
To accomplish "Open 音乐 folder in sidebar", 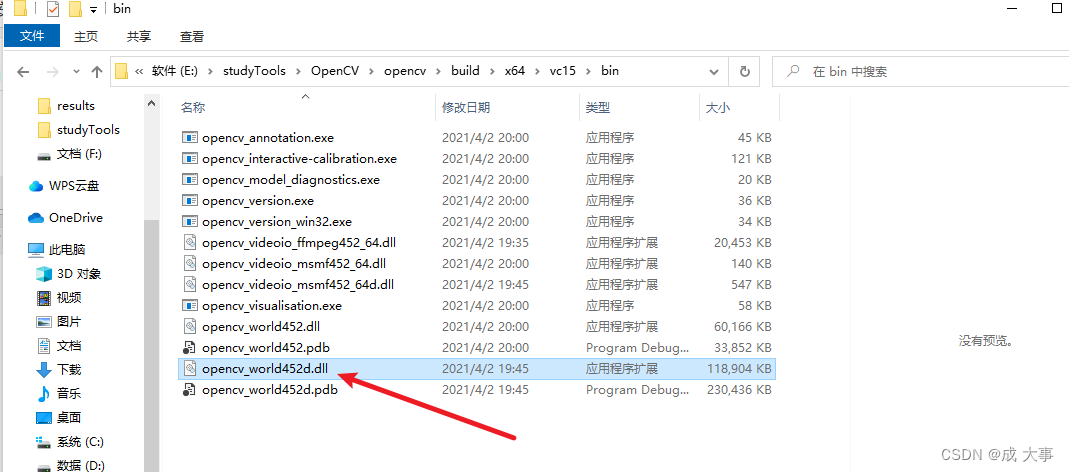I will tap(59, 394).
